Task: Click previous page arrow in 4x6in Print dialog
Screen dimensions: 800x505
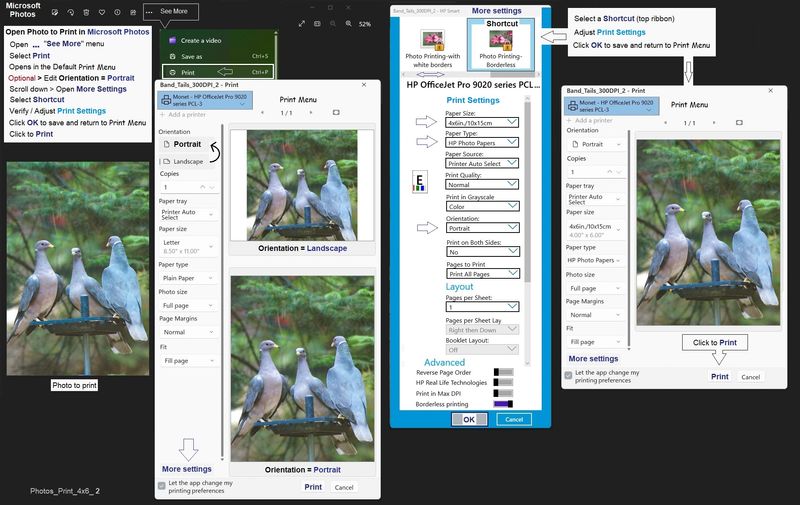Action: (x=666, y=123)
